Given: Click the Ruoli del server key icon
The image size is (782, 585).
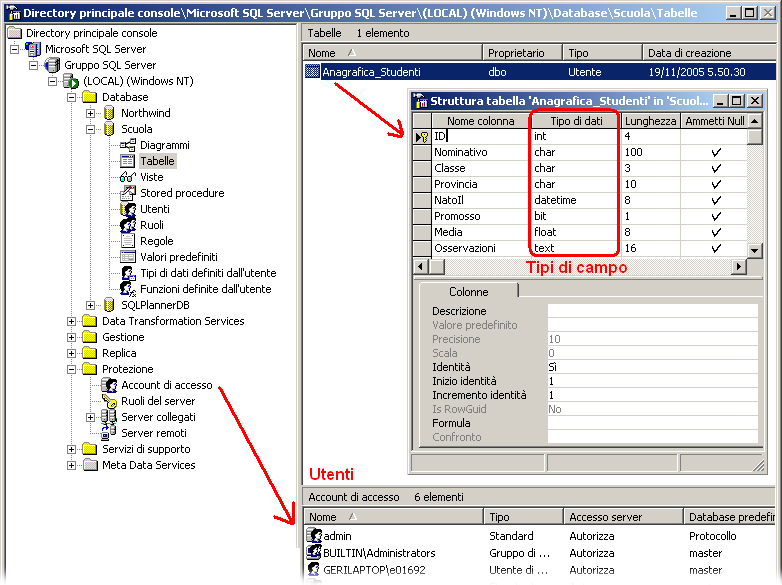Looking at the screenshot, I should tap(109, 401).
